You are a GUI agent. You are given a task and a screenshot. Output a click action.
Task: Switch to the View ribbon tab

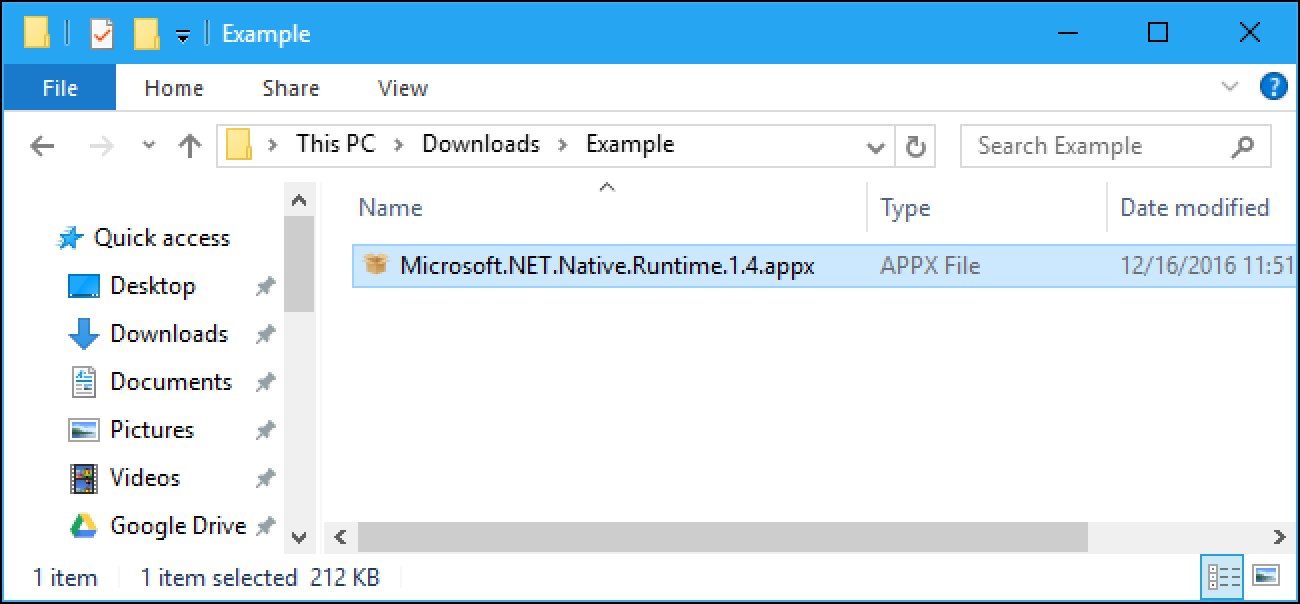tap(403, 88)
